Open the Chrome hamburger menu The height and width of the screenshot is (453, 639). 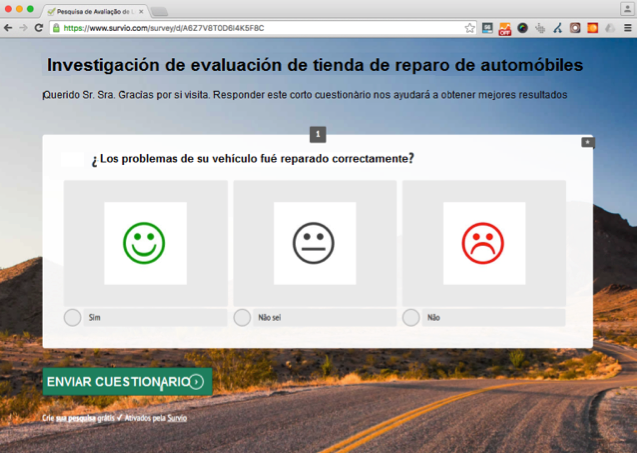(627, 28)
